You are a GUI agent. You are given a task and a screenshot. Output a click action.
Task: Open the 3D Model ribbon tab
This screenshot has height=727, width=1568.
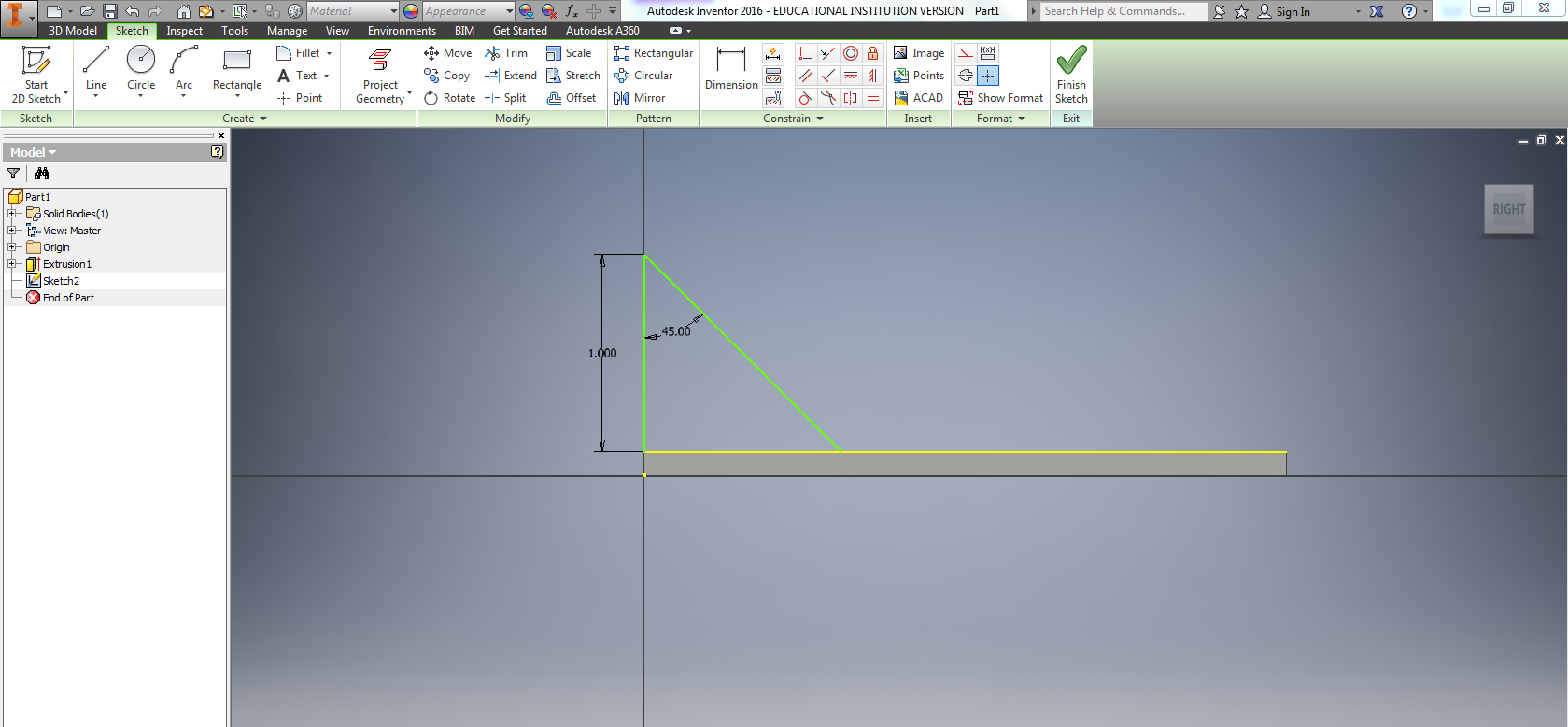pyautogui.click(x=73, y=31)
